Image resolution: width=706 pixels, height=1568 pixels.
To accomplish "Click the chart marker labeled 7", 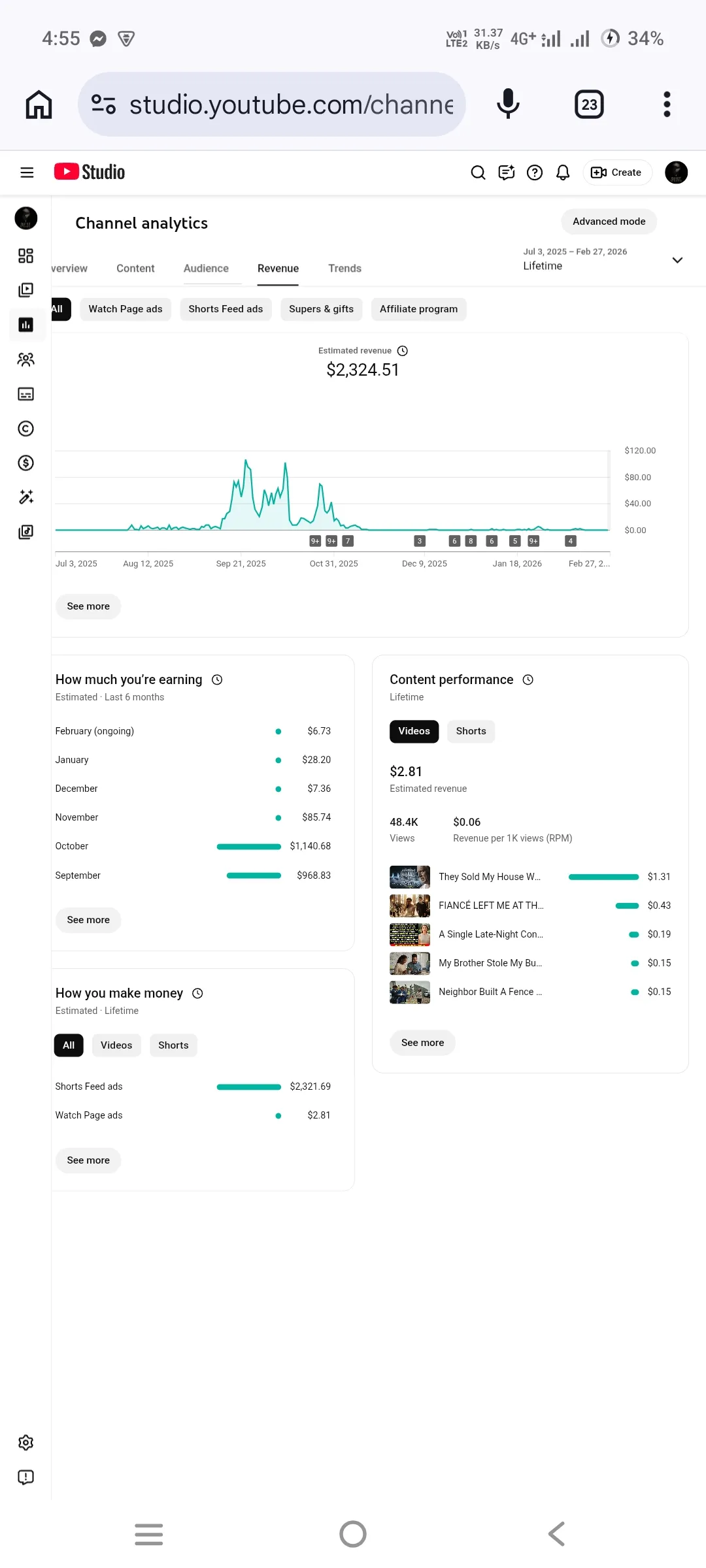I will pos(348,541).
